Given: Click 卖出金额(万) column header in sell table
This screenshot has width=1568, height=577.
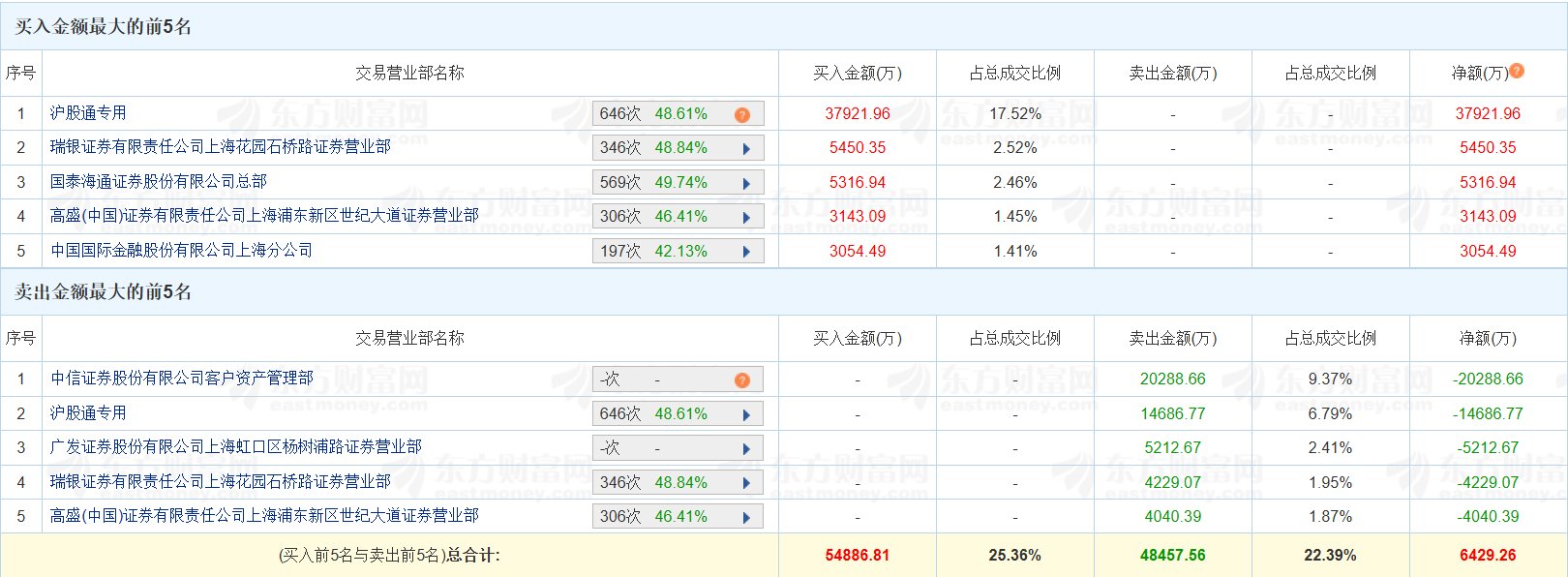Looking at the screenshot, I should pos(1172,339).
